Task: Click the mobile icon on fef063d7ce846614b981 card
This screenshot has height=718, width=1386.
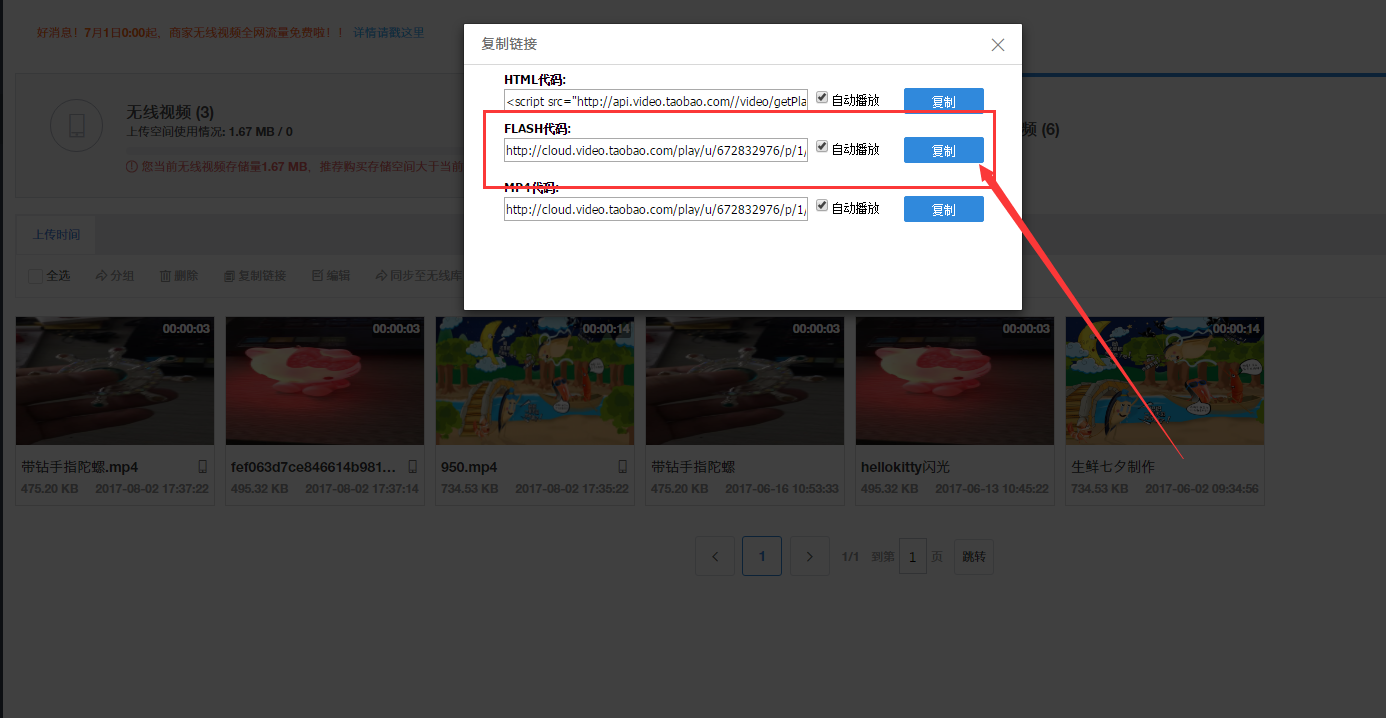Action: coord(412,467)
